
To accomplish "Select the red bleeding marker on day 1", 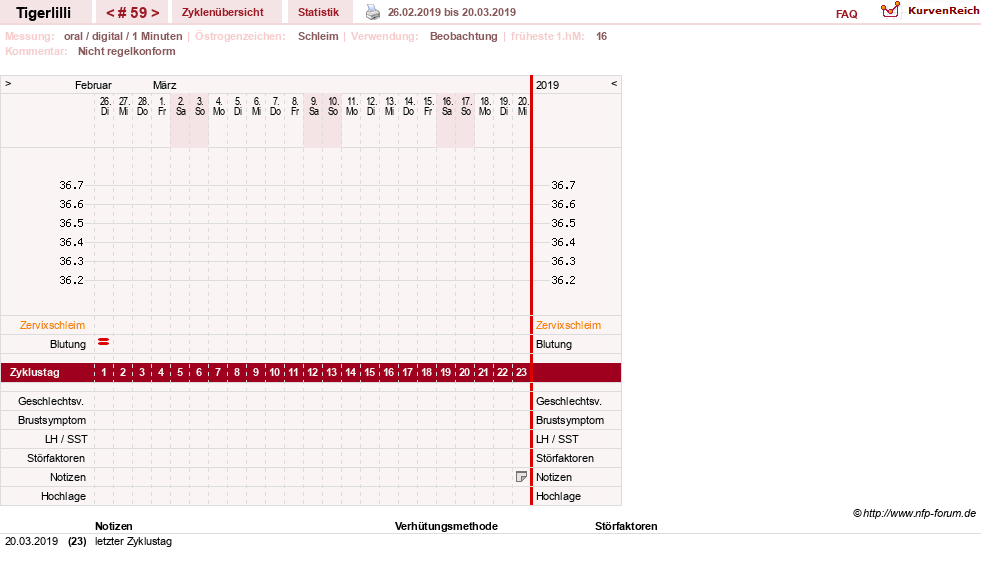I will point(104,342).
